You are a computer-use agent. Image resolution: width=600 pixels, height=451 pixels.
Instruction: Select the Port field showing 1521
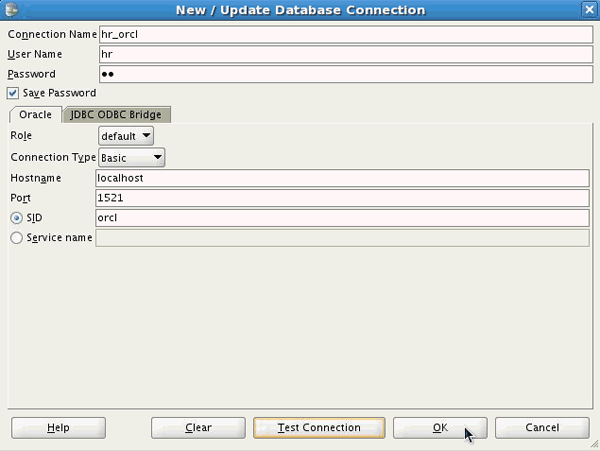(342, 198)
